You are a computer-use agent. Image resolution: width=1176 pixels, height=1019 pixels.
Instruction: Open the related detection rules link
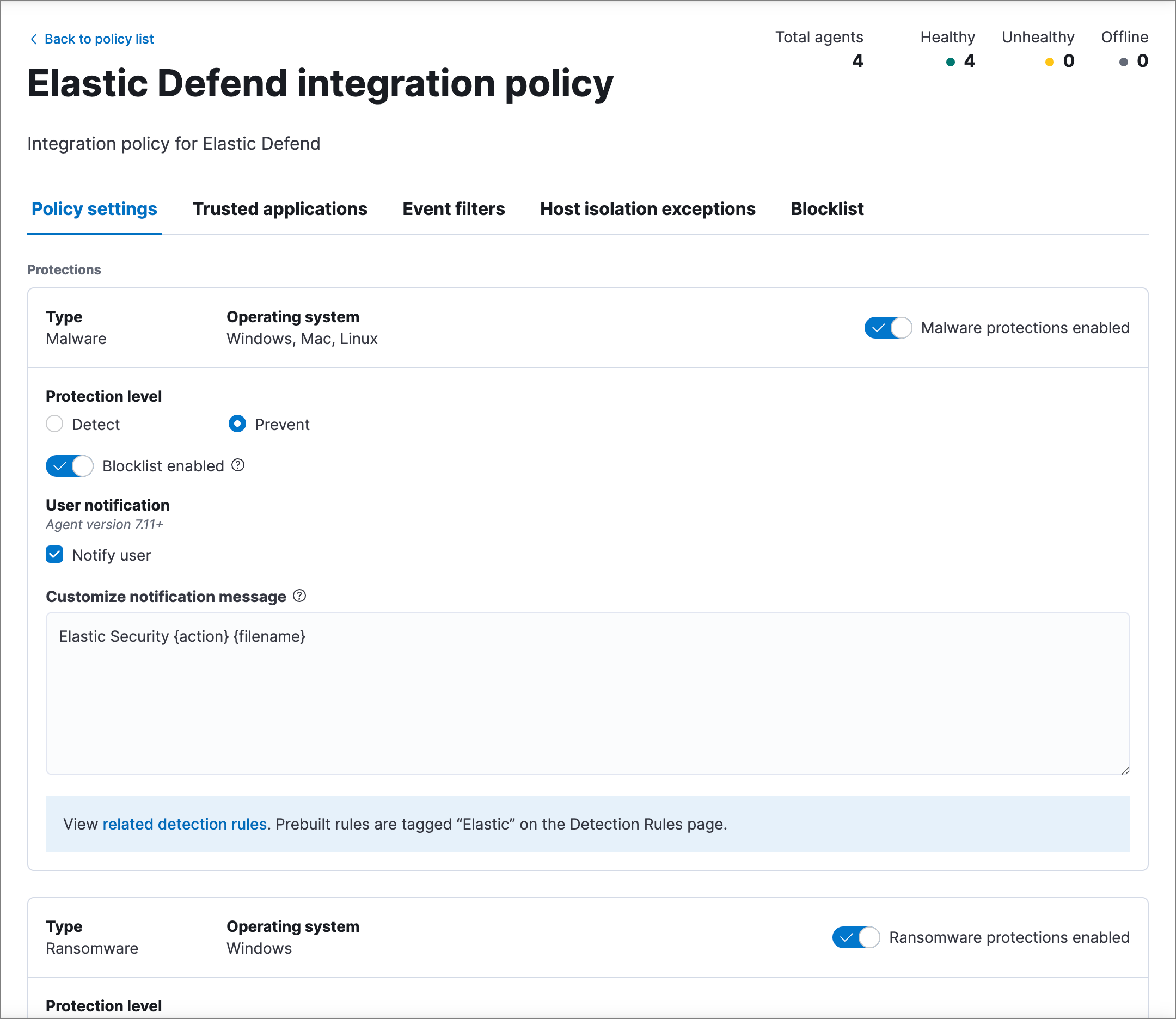click(x=184, y=824)
